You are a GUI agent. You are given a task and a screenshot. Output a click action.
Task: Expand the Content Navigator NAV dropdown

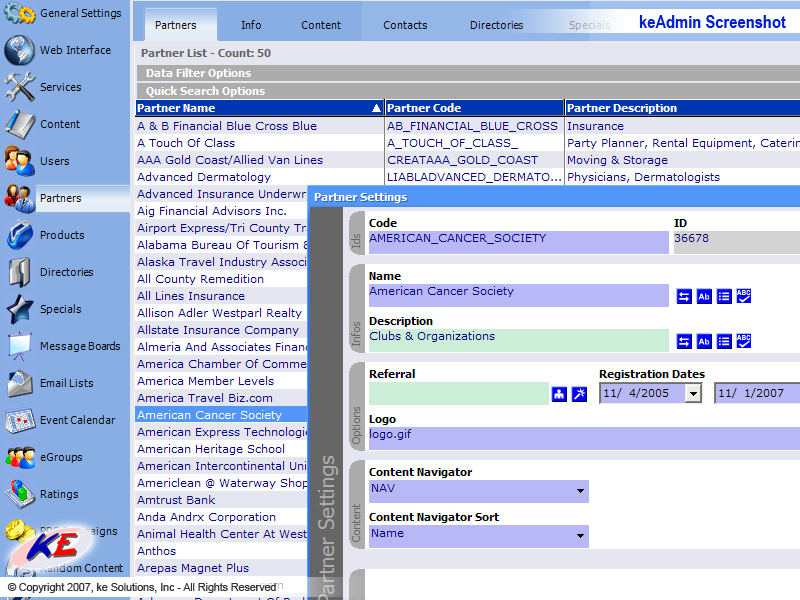tap(580, 491)
